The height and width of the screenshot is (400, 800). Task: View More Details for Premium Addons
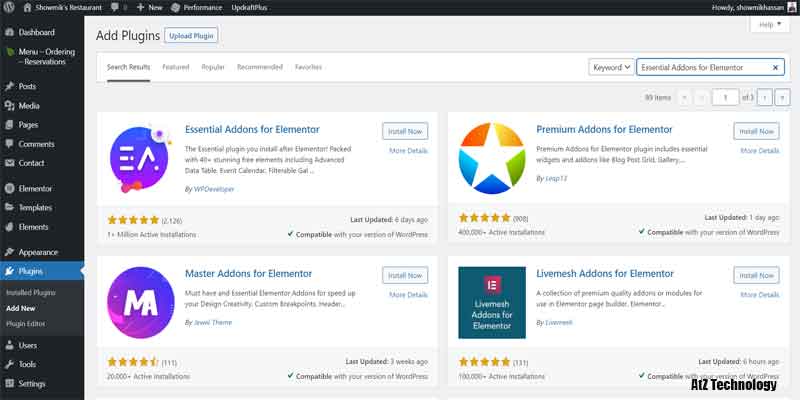tap(759, 151)
